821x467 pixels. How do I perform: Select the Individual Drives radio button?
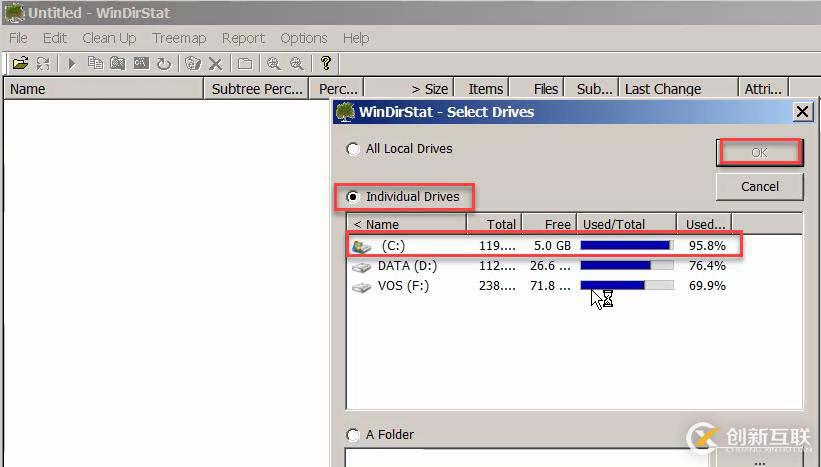(353, 197)
